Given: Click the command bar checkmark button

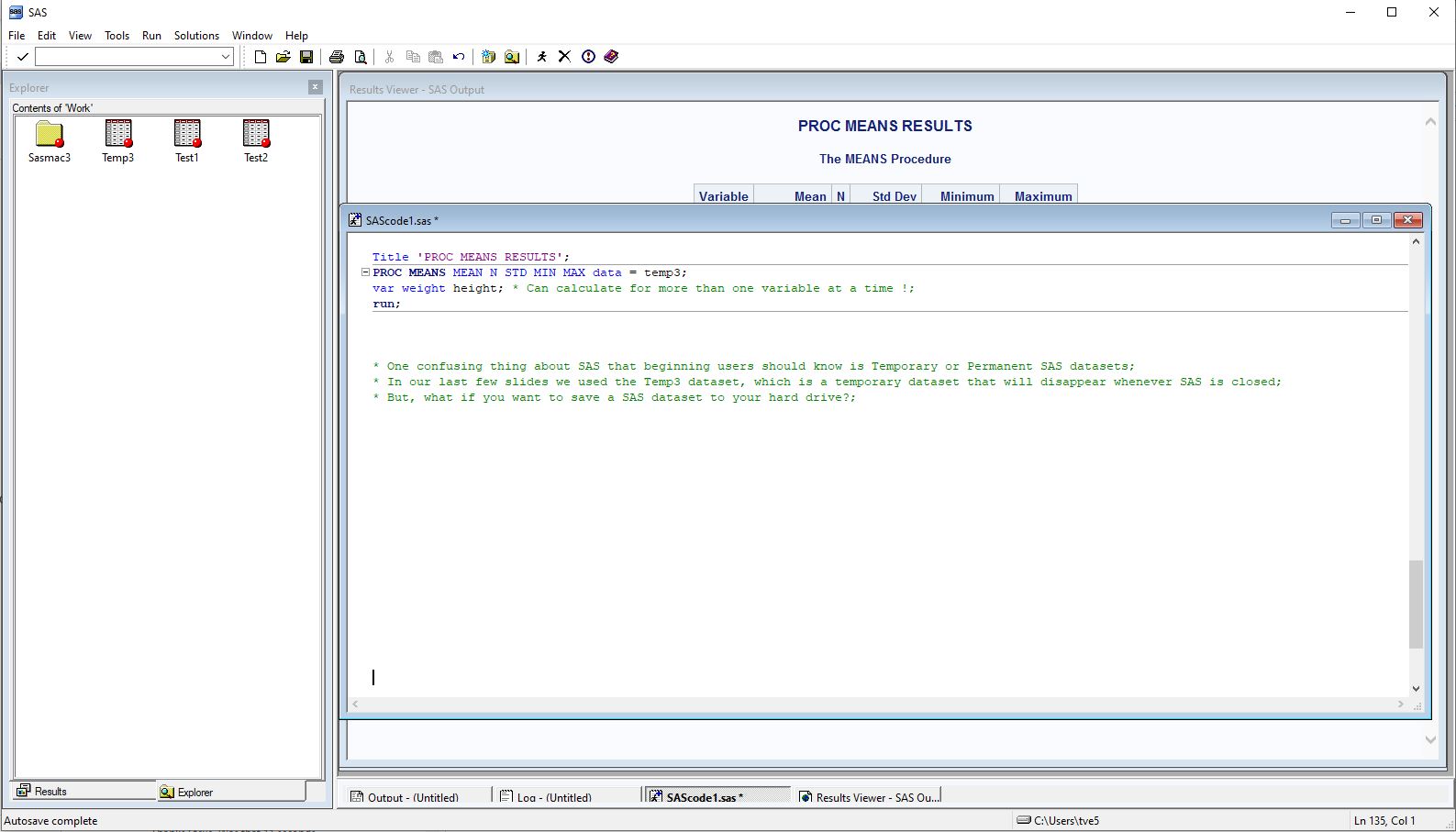Looking at the screenshot, I should (23, 57).
